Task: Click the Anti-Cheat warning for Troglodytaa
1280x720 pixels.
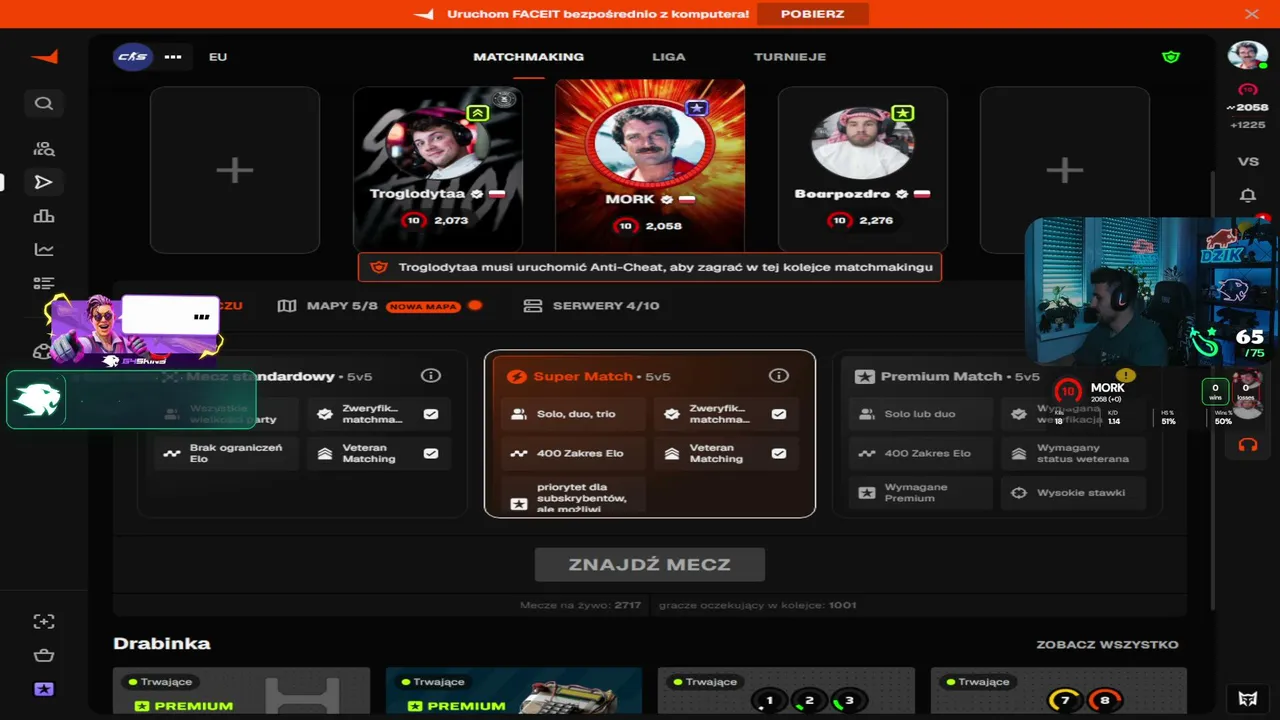Action: (650, 267)
